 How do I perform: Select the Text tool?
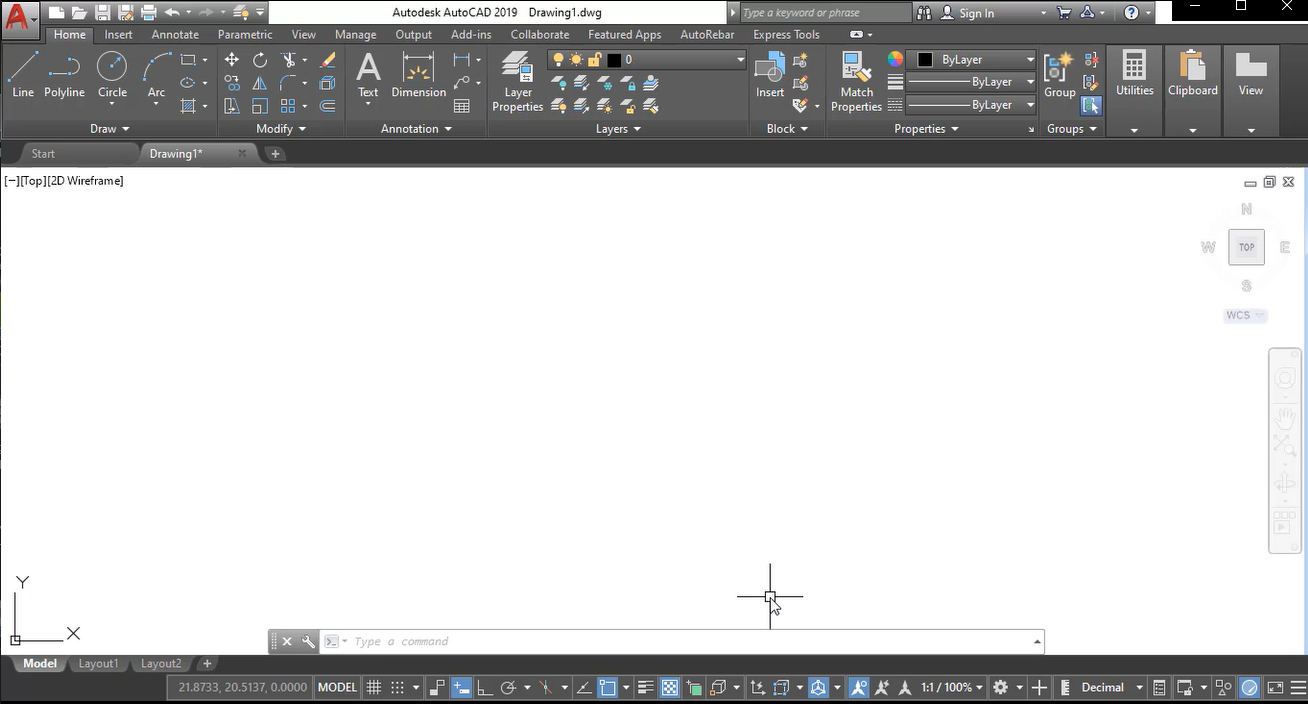pos(368,75)
